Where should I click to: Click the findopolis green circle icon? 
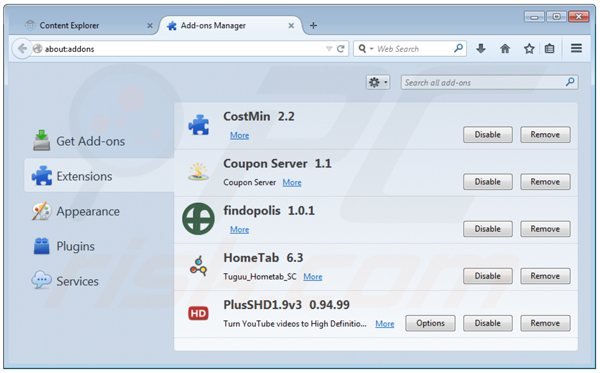pos(198,218)
